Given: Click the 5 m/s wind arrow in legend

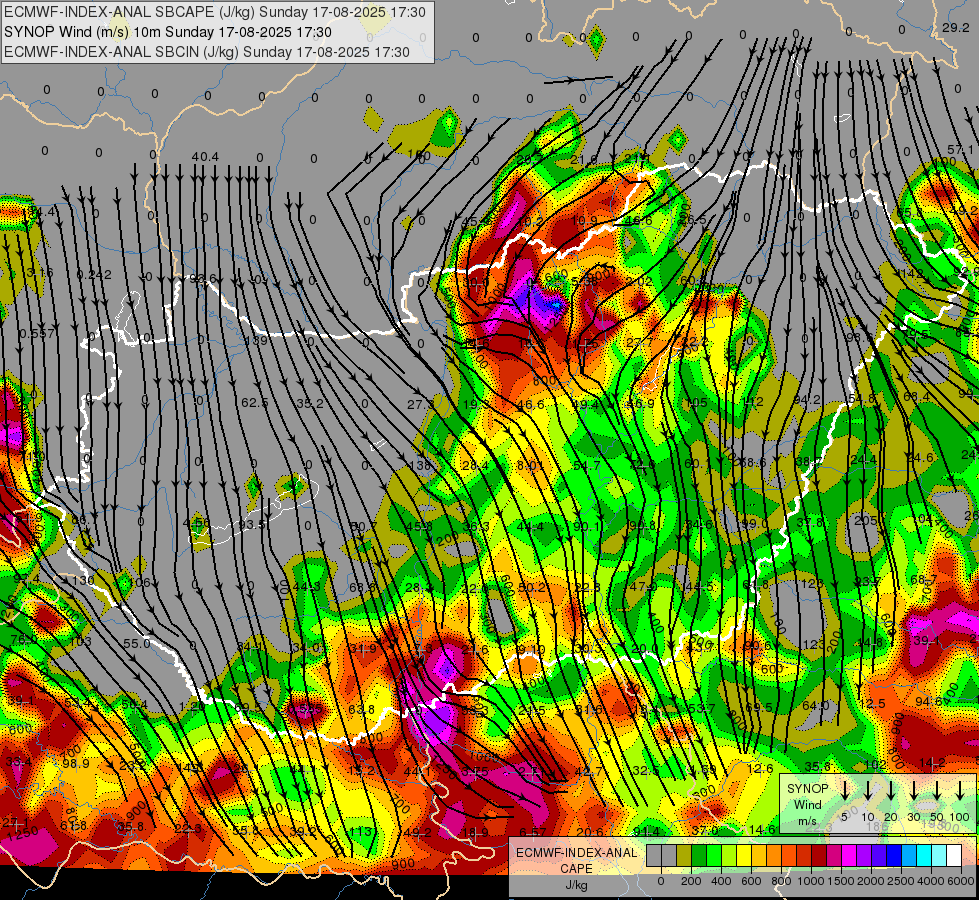Looking at the screenshot, I should 844,790.
